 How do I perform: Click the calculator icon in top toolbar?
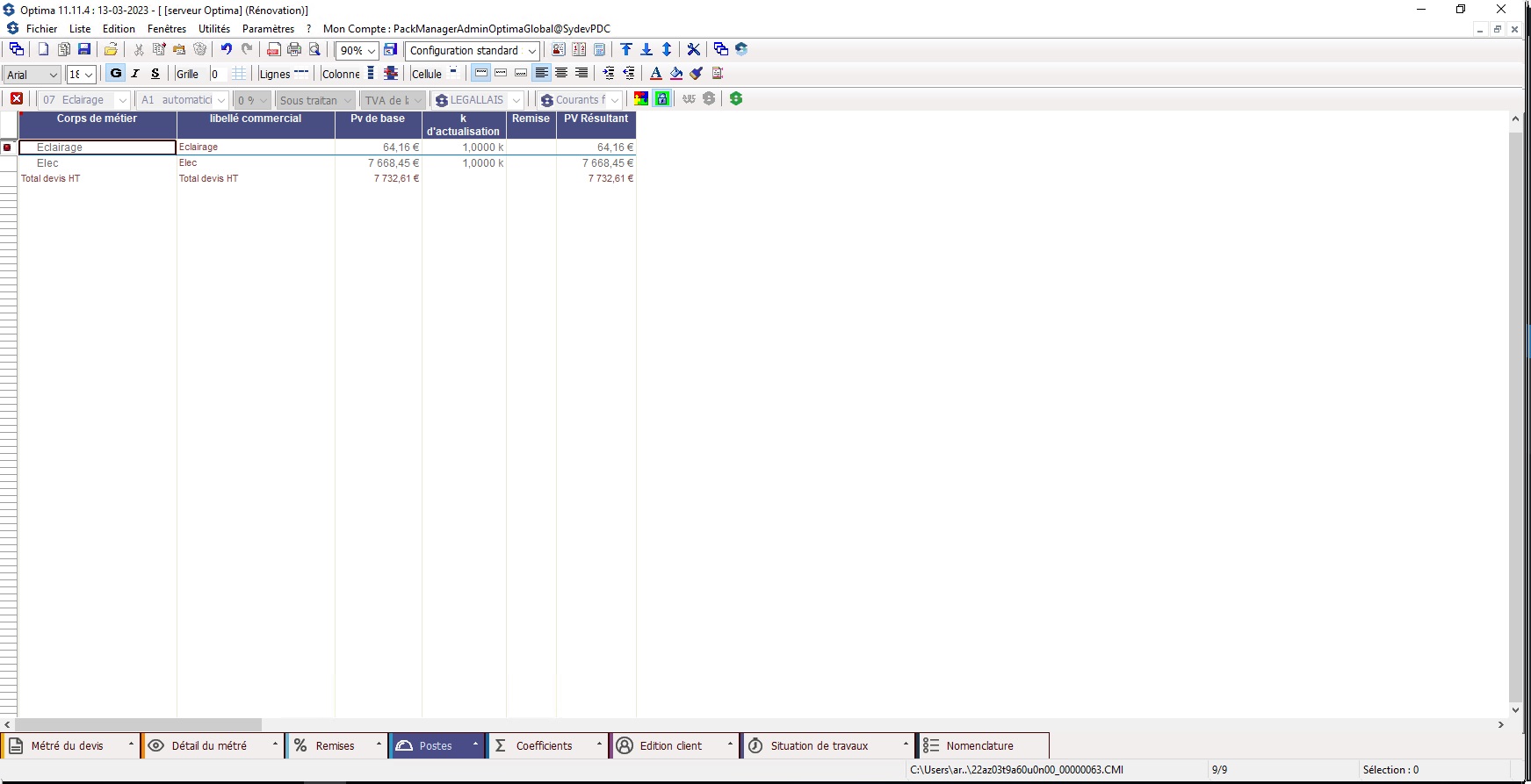point(600,50)
